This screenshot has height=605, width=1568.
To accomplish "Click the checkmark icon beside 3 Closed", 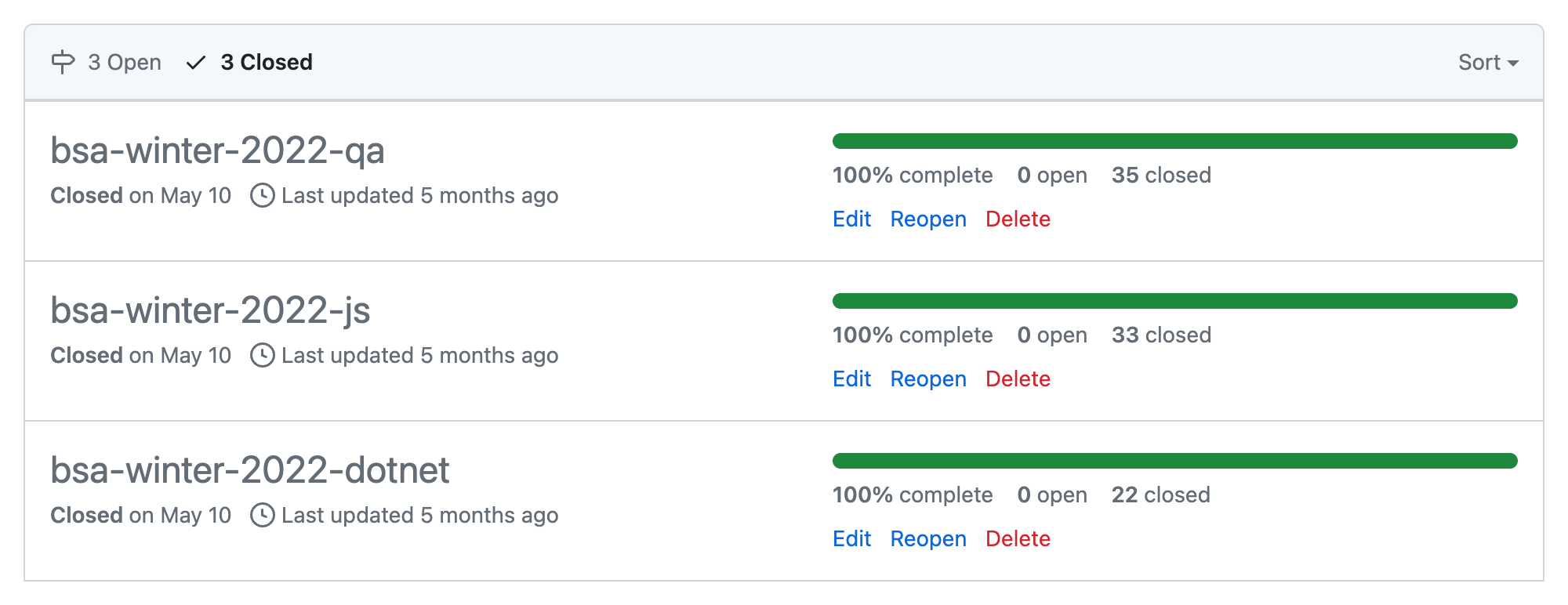I will pyautogui.click(x=196, y=63).
